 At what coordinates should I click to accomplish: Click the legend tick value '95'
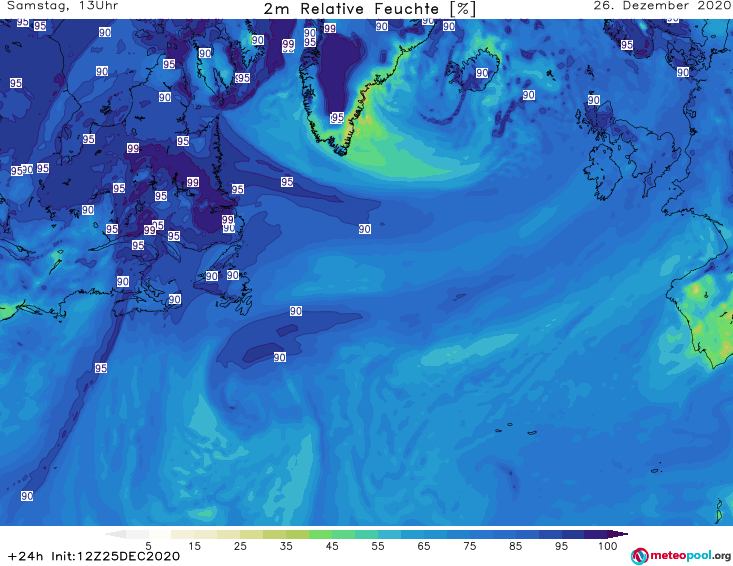pyautogui.click(x=561, y=546)
